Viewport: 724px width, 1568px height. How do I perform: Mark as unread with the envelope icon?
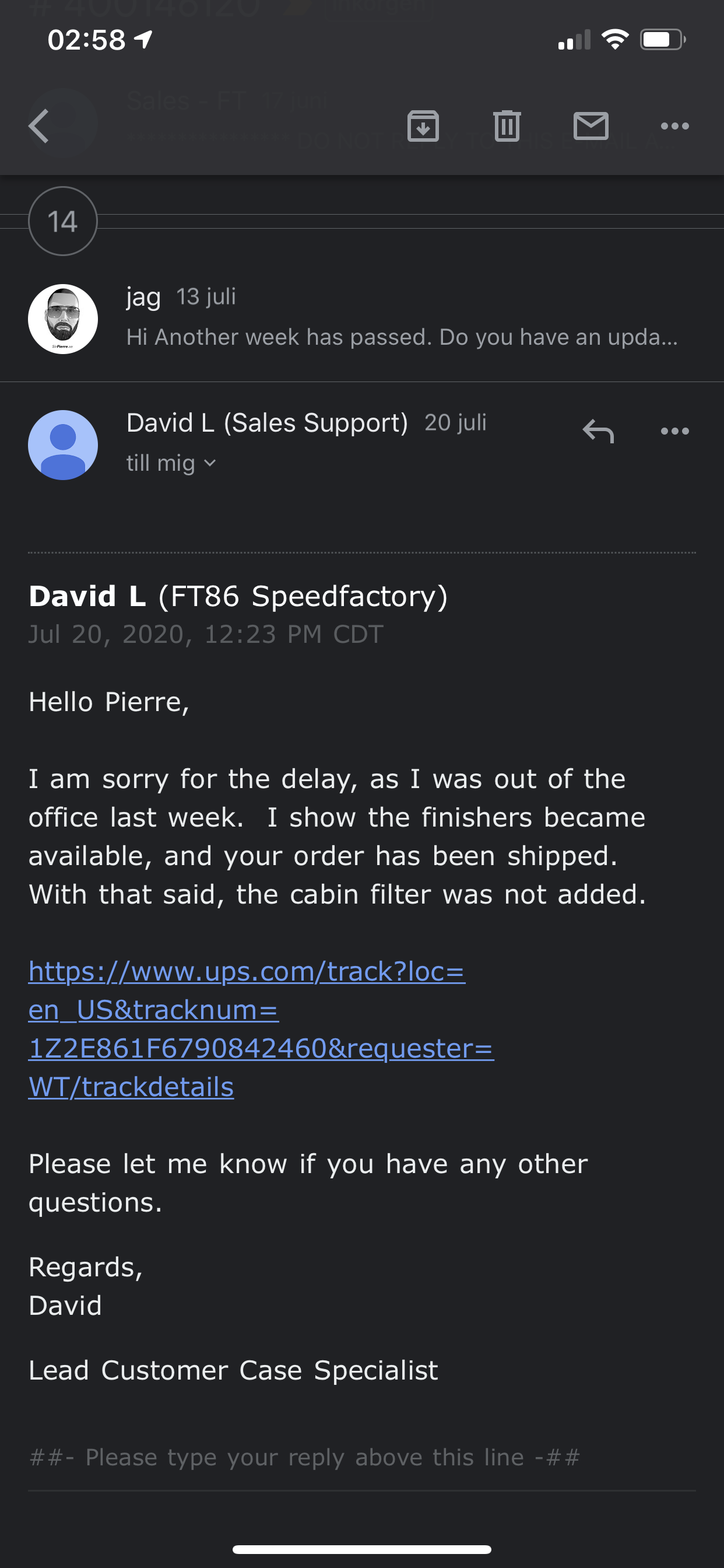[591, 126]
